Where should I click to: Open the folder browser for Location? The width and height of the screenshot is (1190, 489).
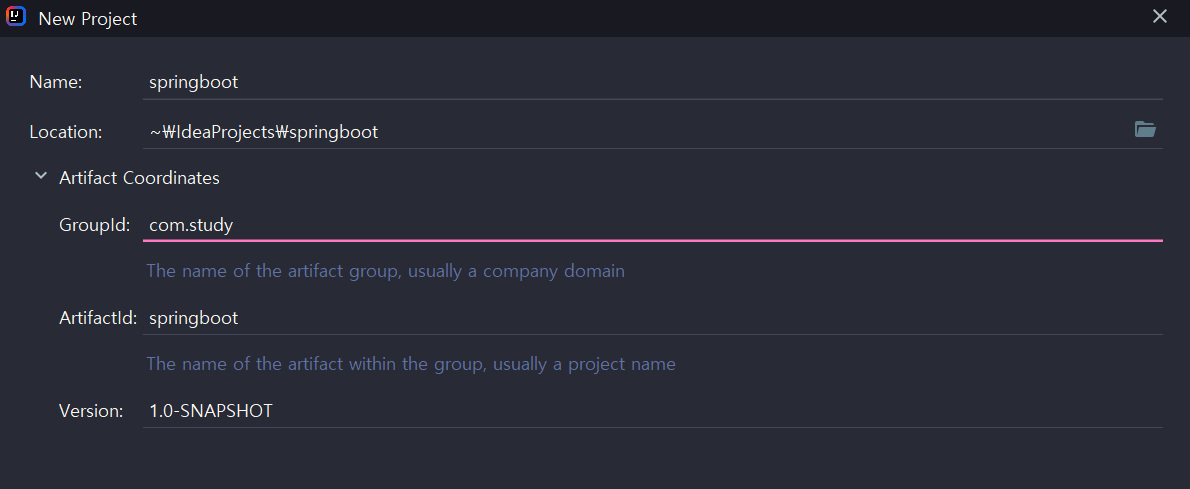click(1144, 130)
